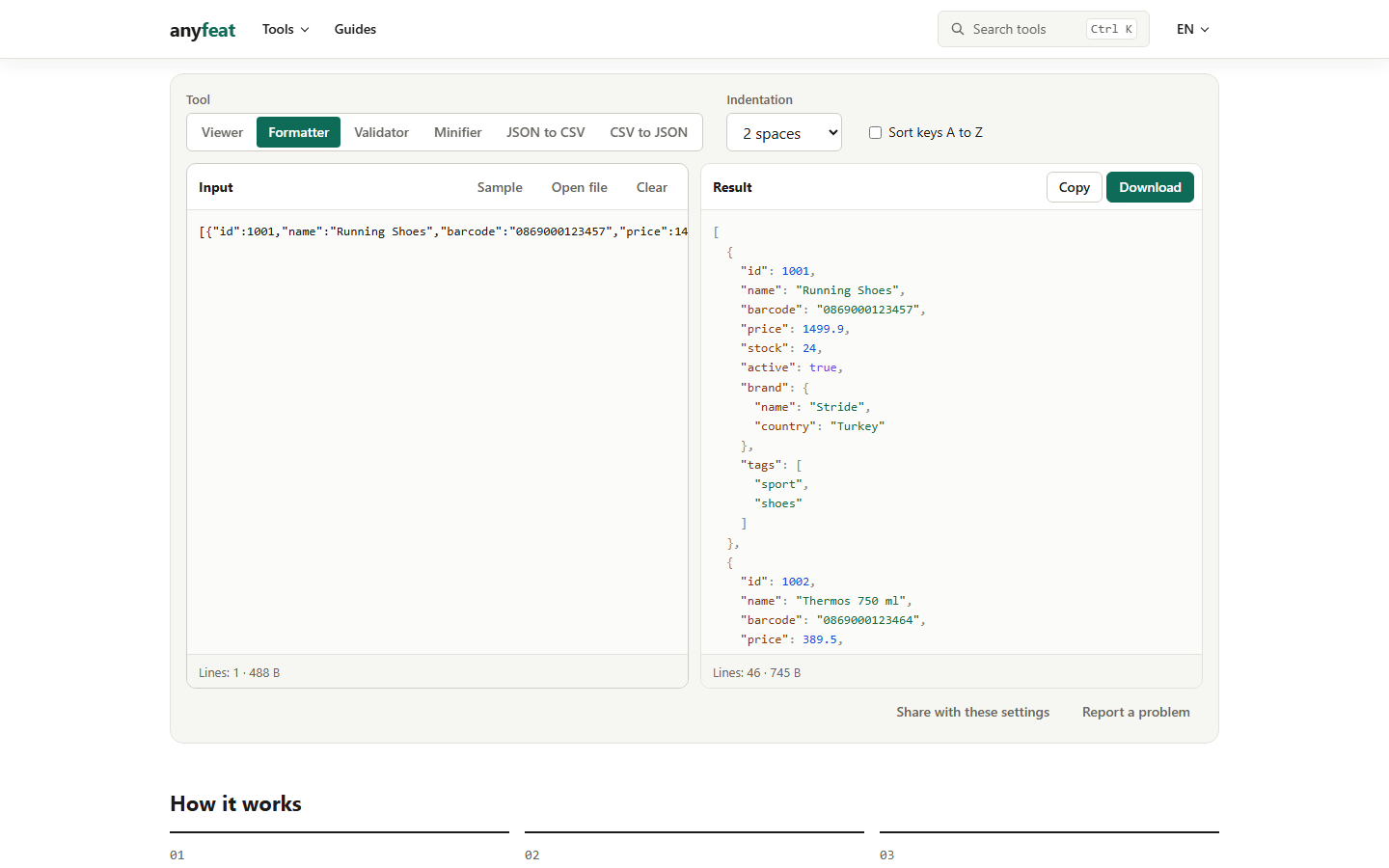
Task: Switch to the Viewer tab
Action: [222, 132]
